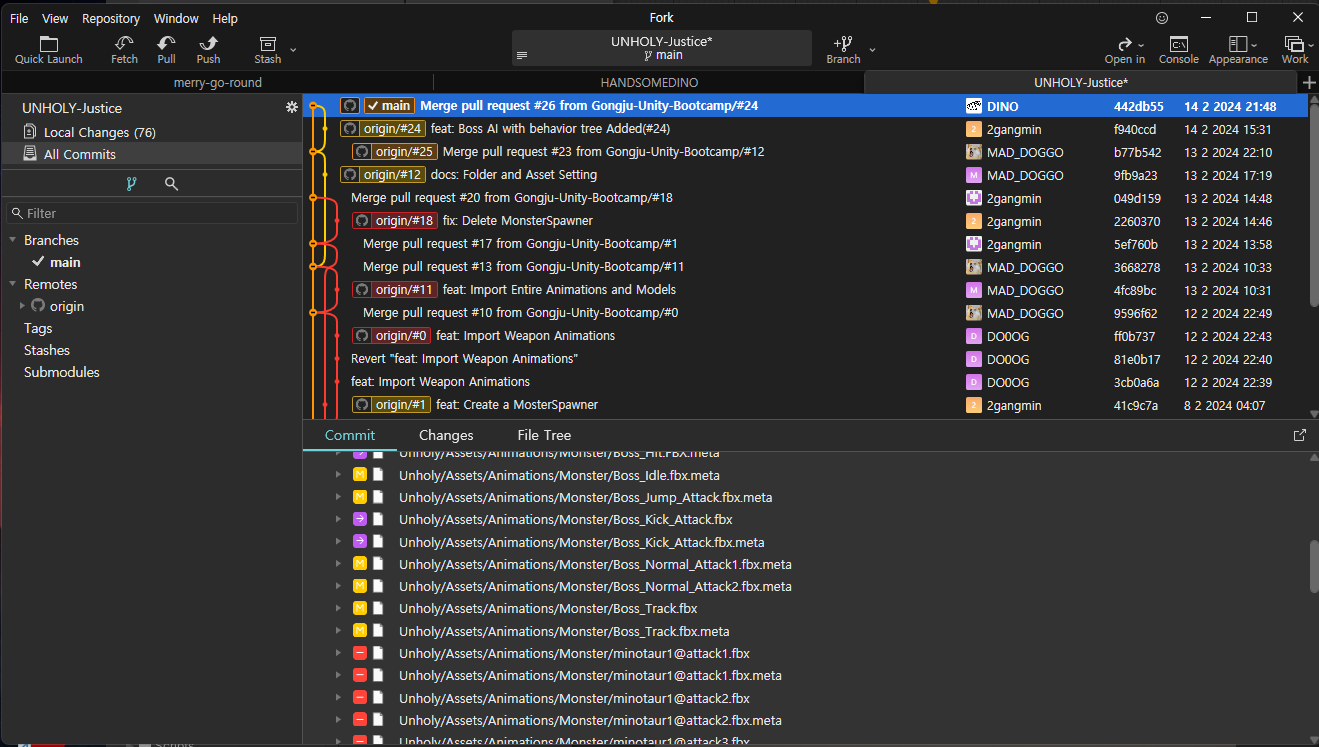Open the Stash dropdown arrow
Screen dimensions: 1319x747
pyautogui.click(x=293, y=49)
